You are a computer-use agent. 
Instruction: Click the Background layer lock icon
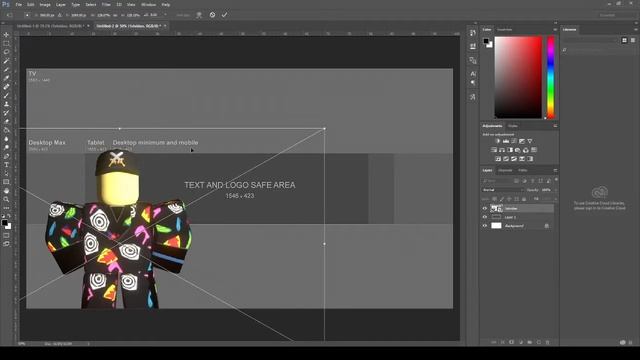click(547, 226)
